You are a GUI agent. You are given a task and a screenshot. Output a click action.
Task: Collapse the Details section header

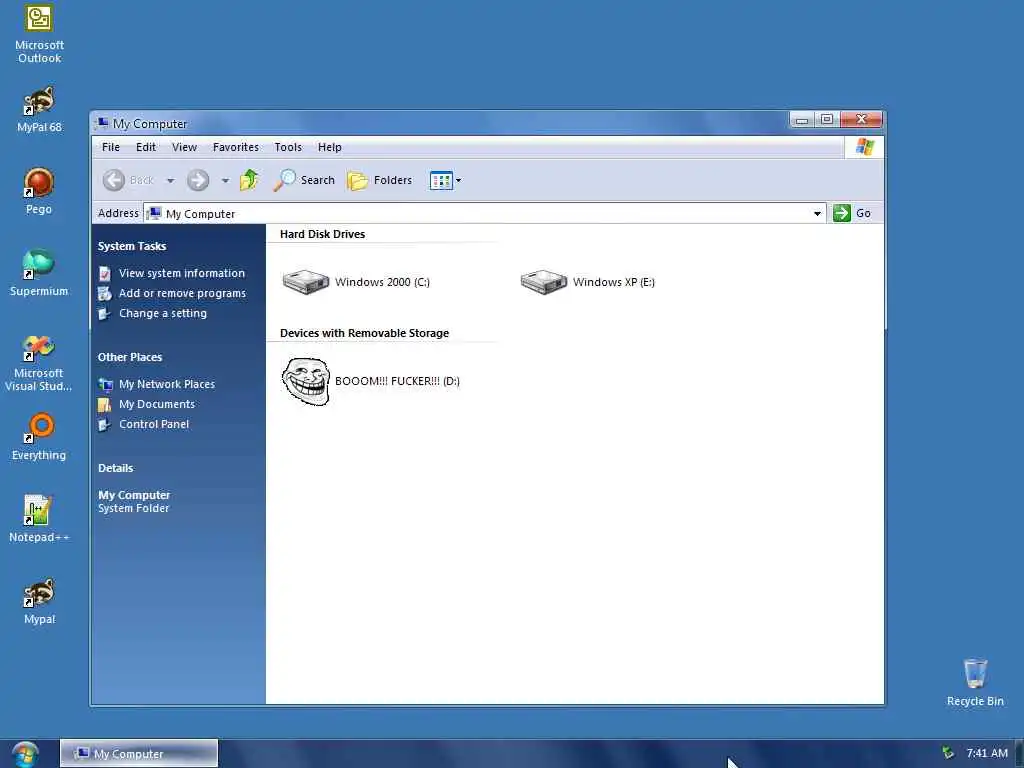(x=116, y=468)
